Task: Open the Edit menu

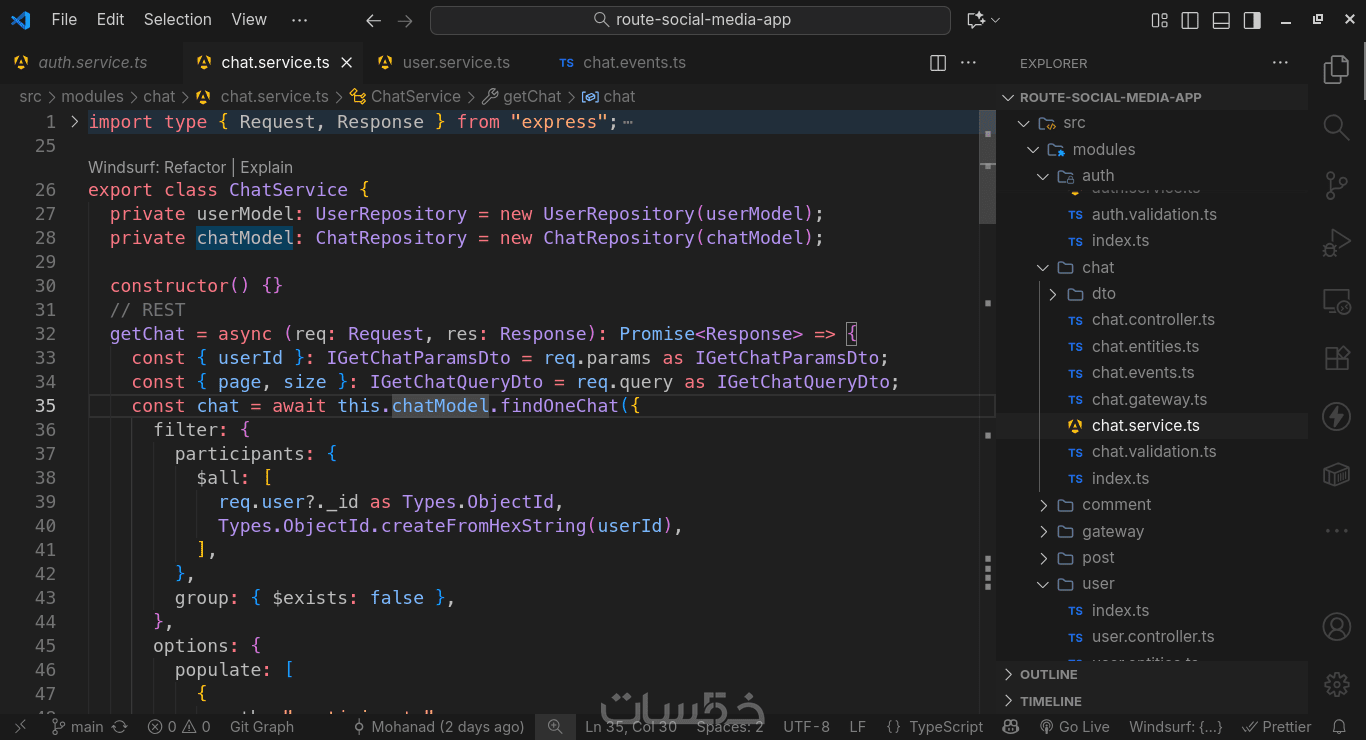Action: [x=111, y=20]
